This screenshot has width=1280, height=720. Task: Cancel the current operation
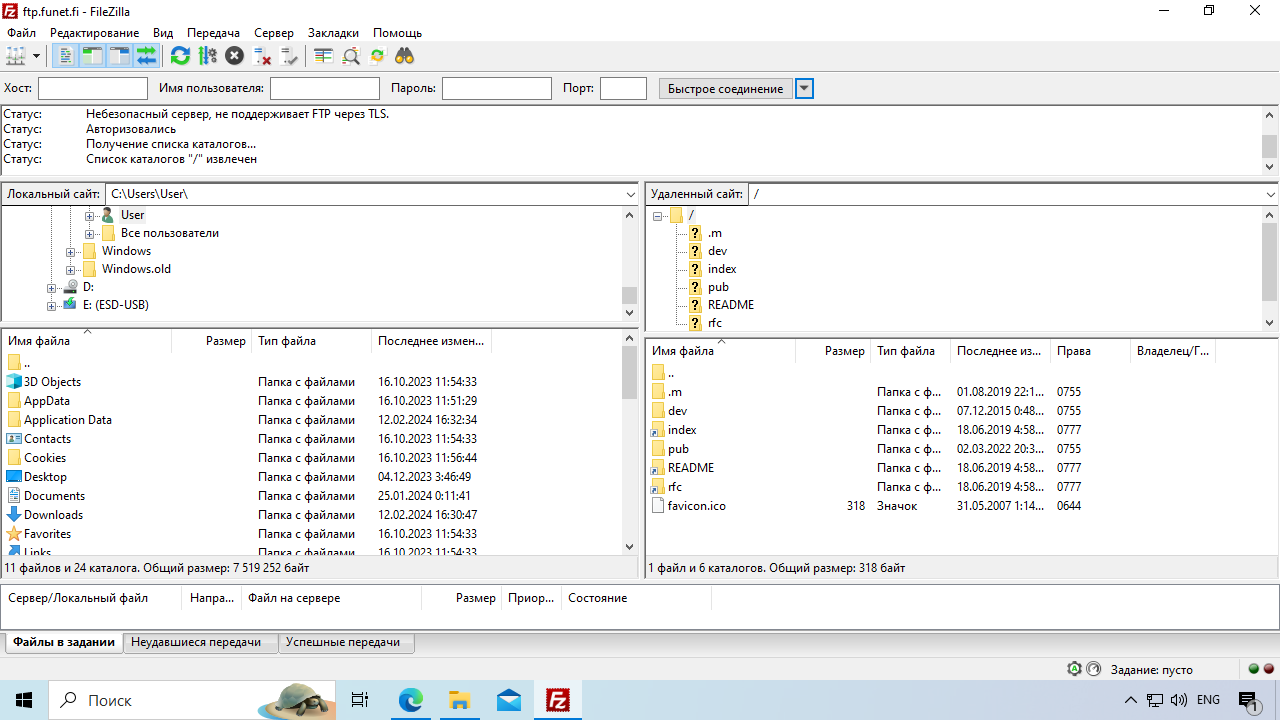234,56
